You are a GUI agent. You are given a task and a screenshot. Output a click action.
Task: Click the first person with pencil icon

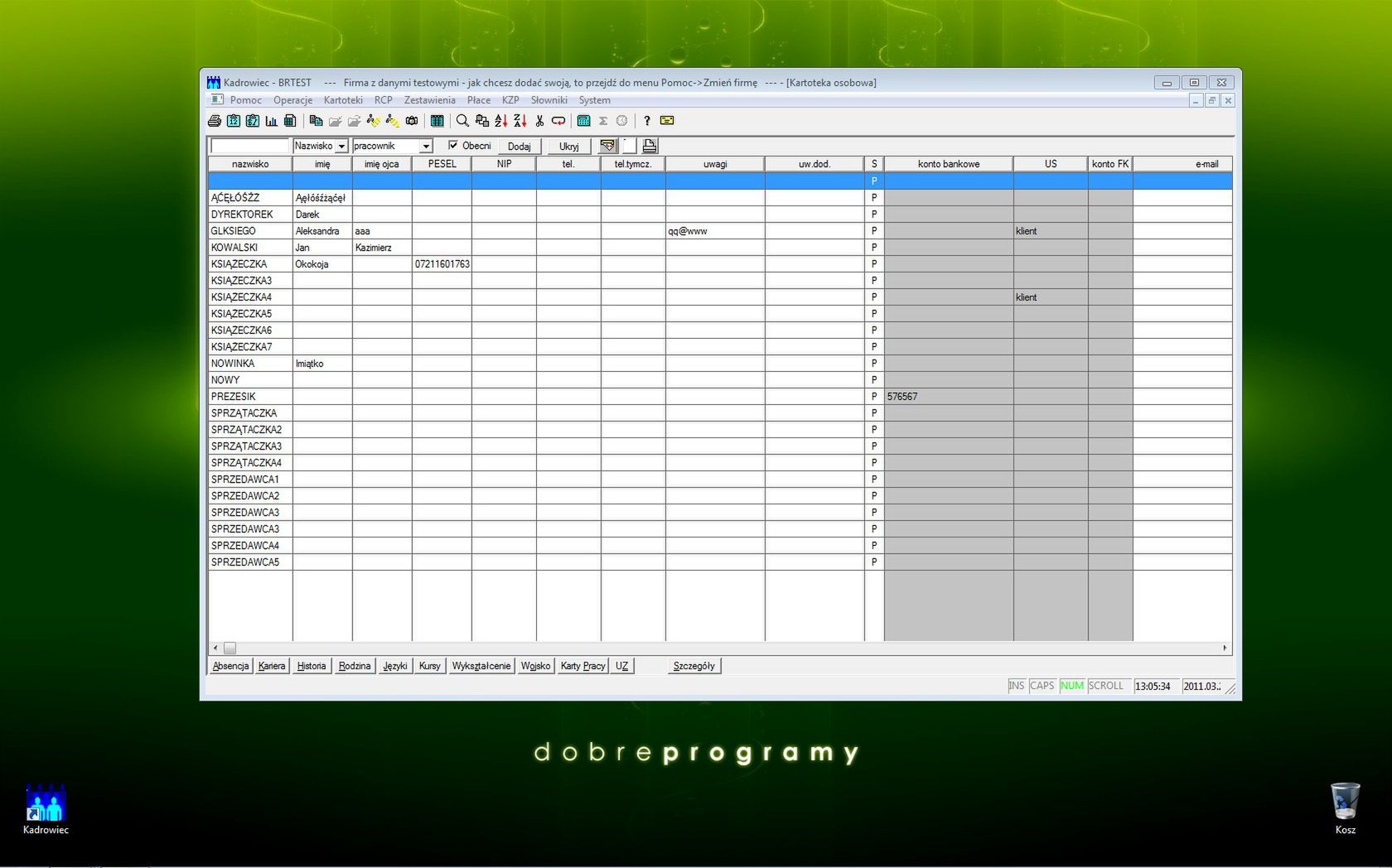(374, 121)
